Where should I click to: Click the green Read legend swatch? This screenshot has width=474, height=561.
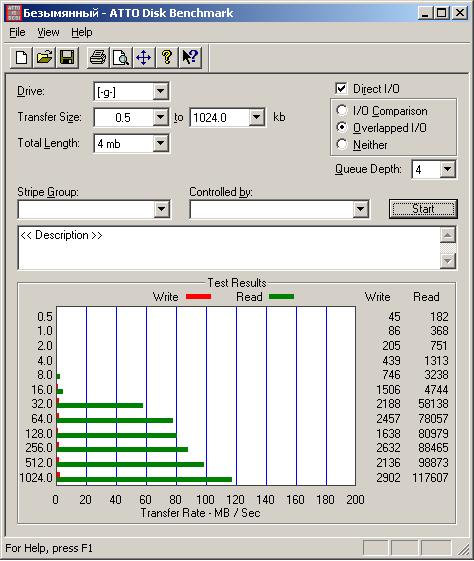pos(281,297)
